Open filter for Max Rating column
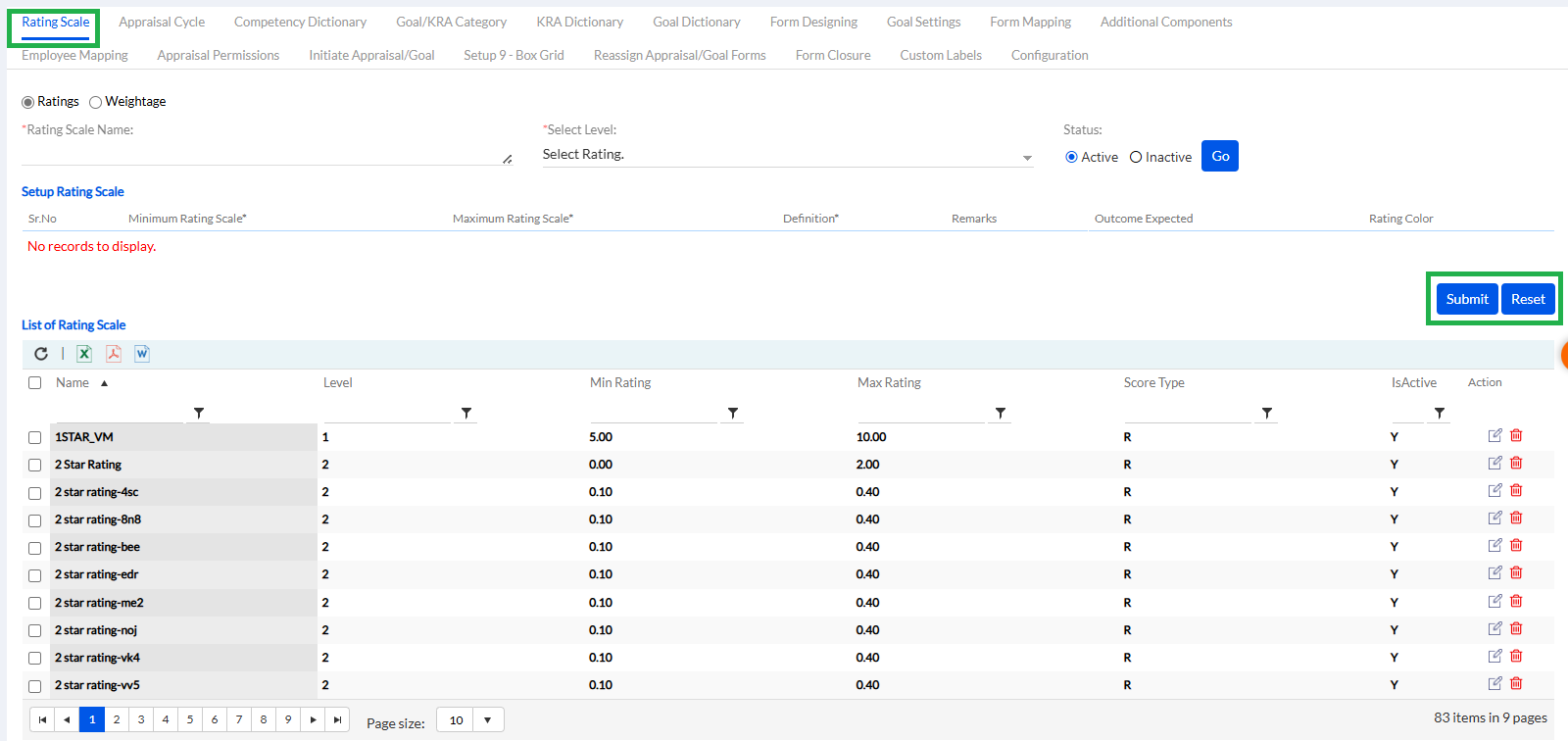The image size is (1568, 741). pyautogui.click(x=1001, y=414)
